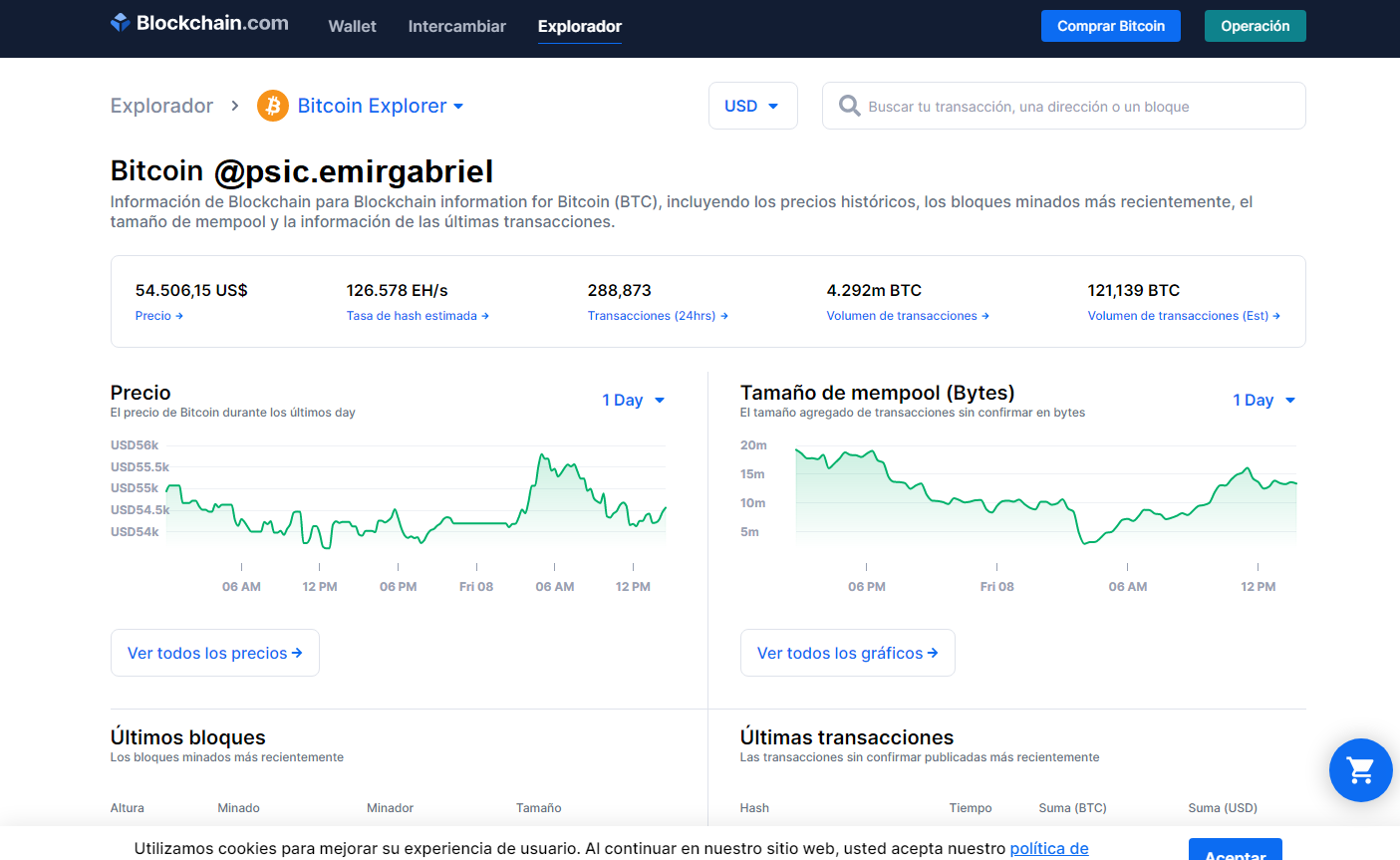1400x860 pixels.
Task: Open the Wallet menu item
Action: (353, 26)
